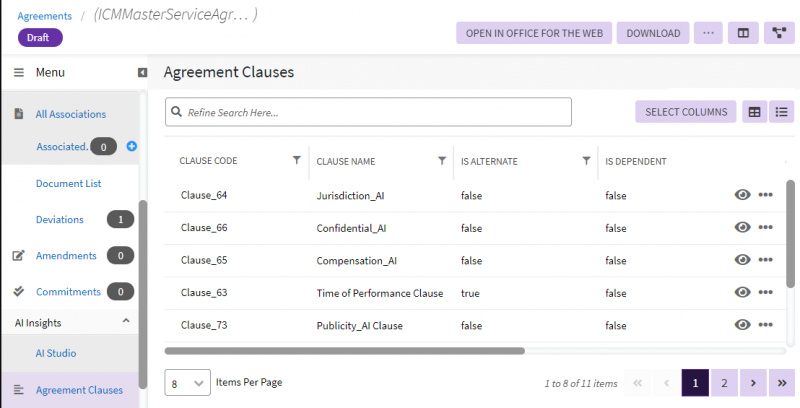The width and height of the screenshot is (800, 408).
Task: Open the workflow hierarchy diagram icon
Action: coord(779,33)
